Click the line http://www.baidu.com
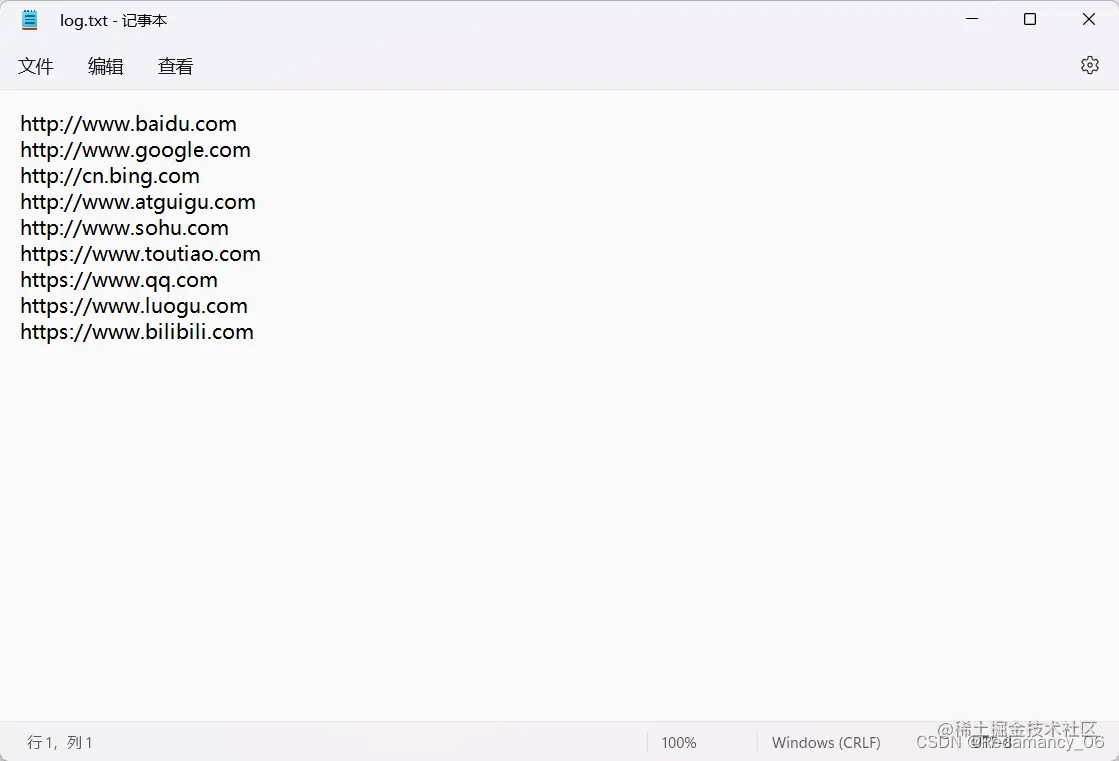The height and width of the screenshot is (761, 1119). [128, 124]
